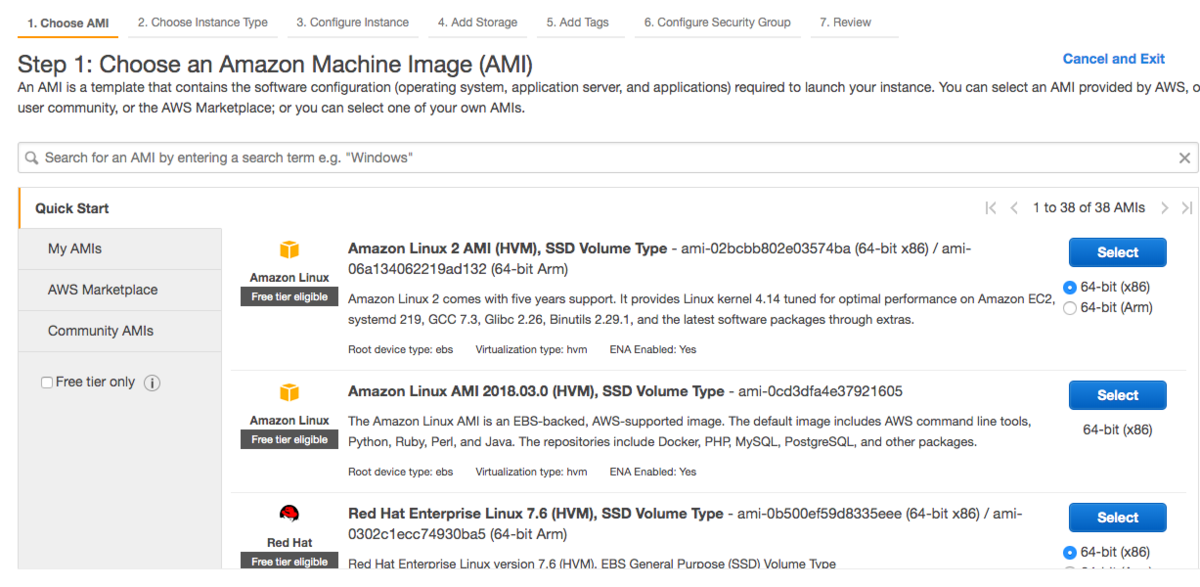The image size is (1200, 587).
Task: Click the Red Hat logo icon
Action: pos(289,514)
